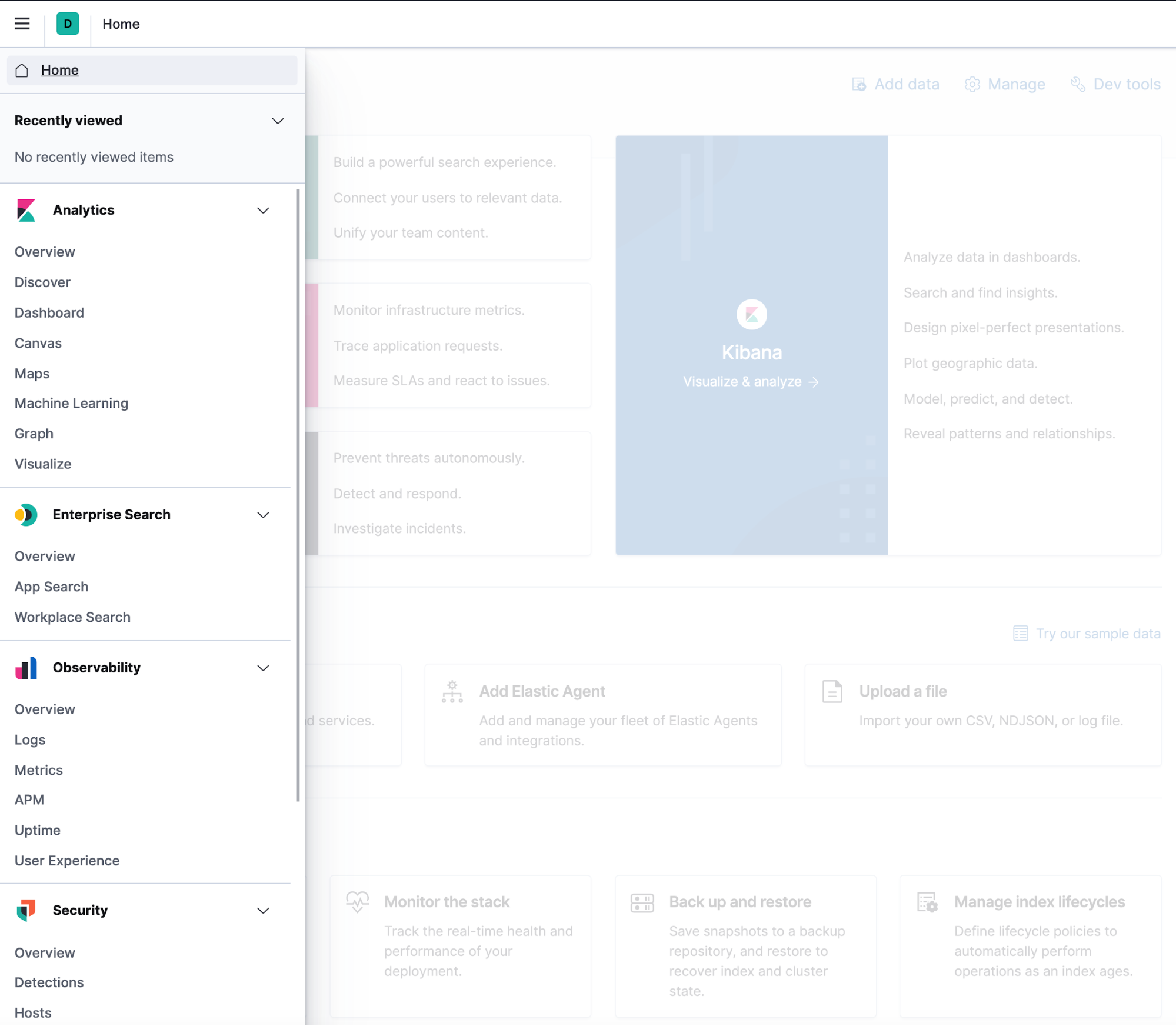This screenshot has height=1026, width=1176.
Task: Collapse the Recently viewed section
Action: pyautogui.click(x=278, y=121)
